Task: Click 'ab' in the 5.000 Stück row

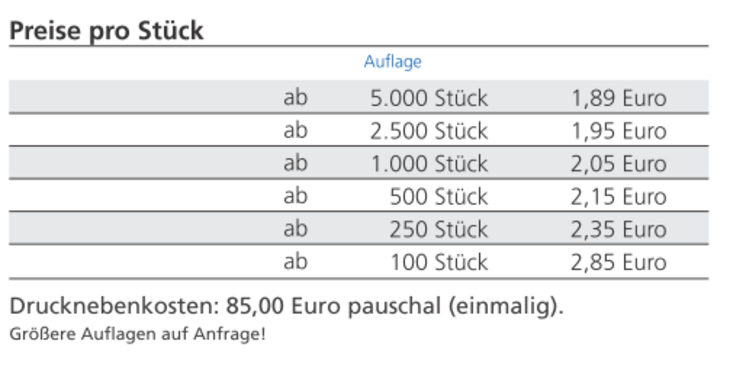Action: 296,98
